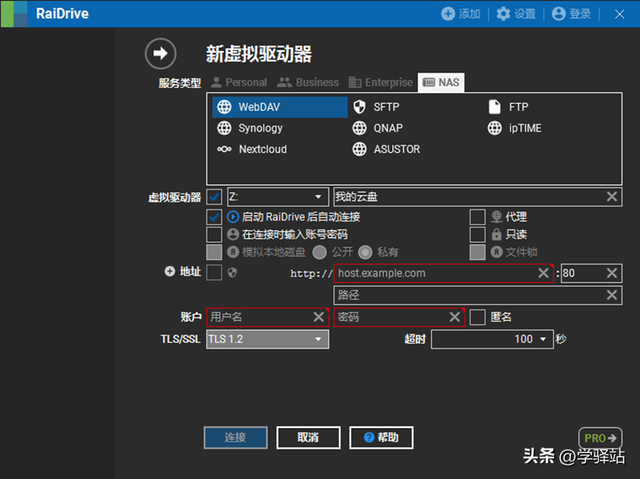Image resolution: width=640 pixels, height=479 pixels.
Task: Select Synology service type
Action: click(249, 128)
